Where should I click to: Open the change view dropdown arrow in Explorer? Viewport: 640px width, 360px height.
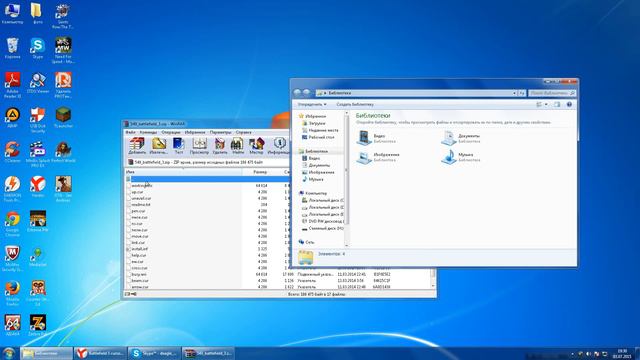coord(546,104)
